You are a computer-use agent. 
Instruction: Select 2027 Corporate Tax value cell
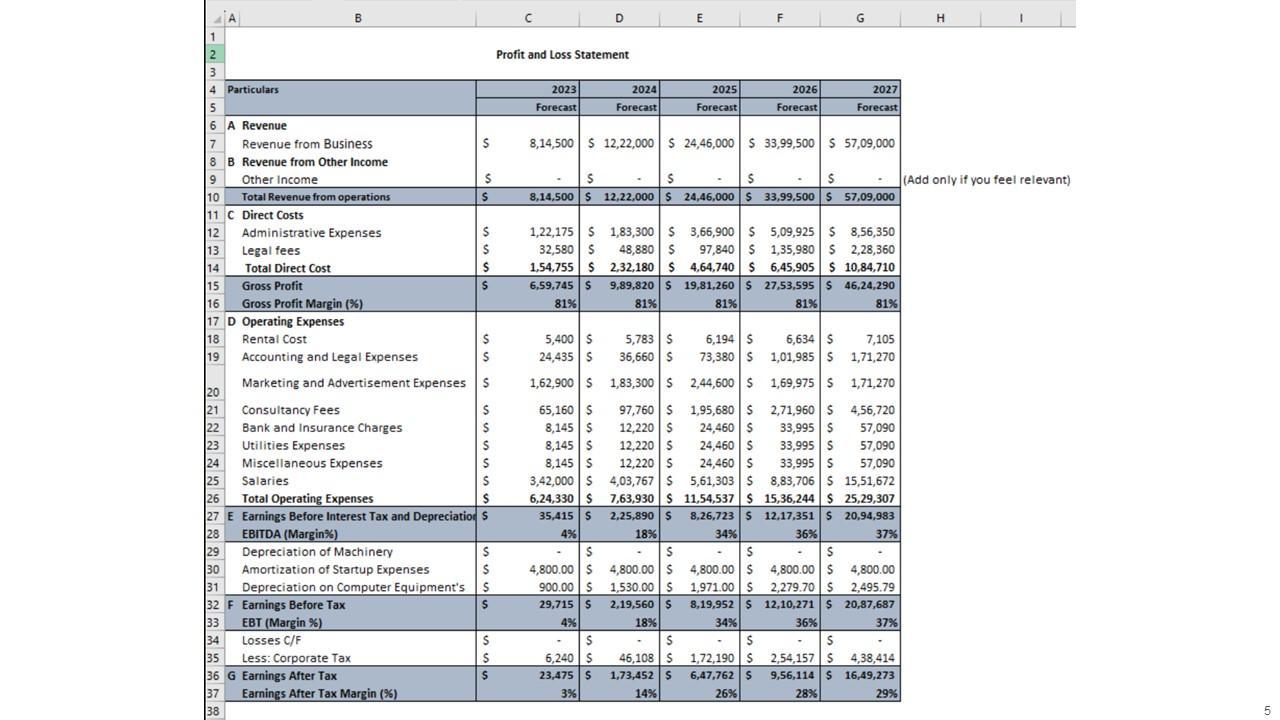872,658
